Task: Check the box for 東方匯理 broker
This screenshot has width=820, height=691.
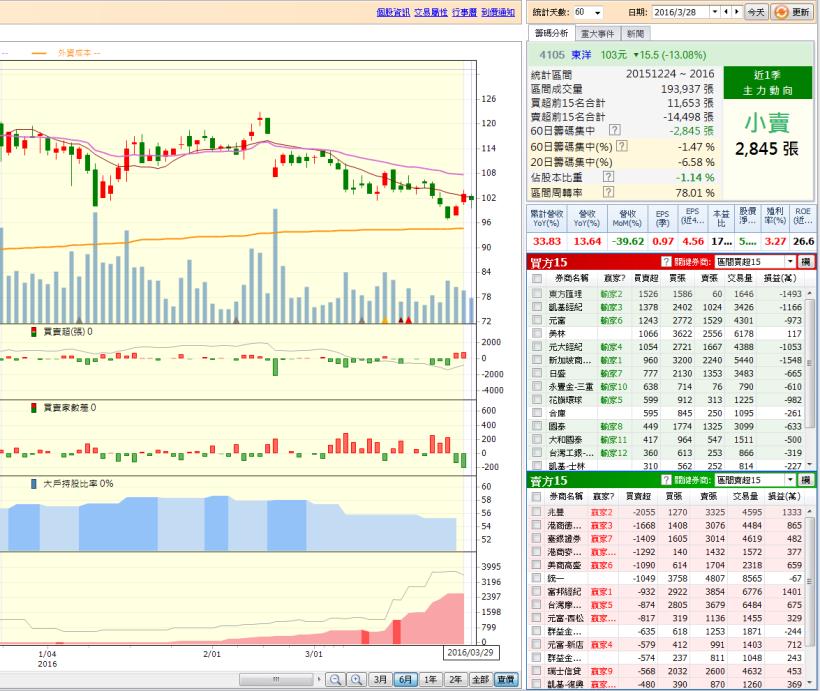Action: 537,294
